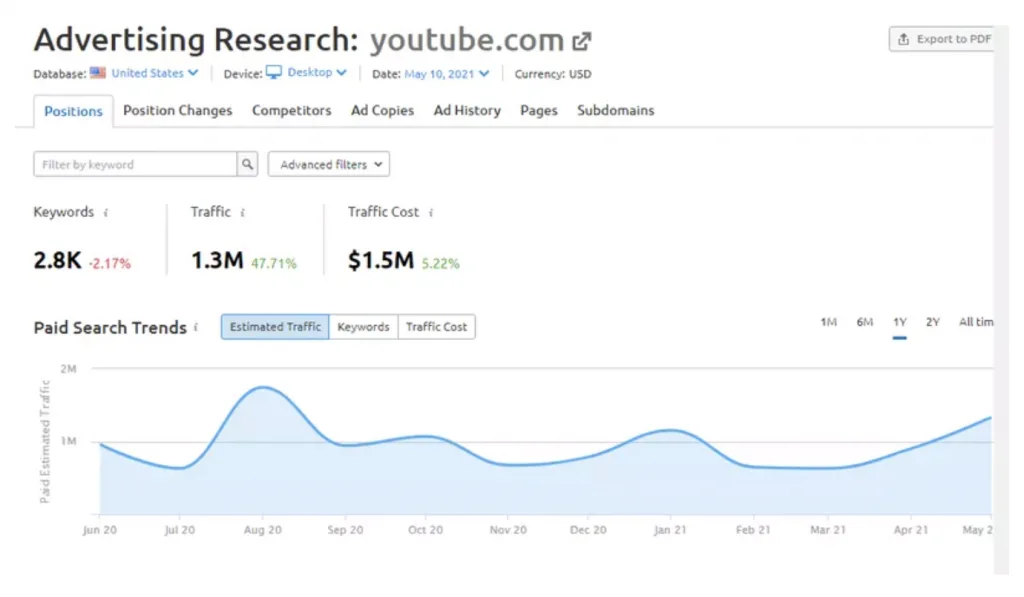Select the Estimated Traffic chart toggle

tap(275, 327)
